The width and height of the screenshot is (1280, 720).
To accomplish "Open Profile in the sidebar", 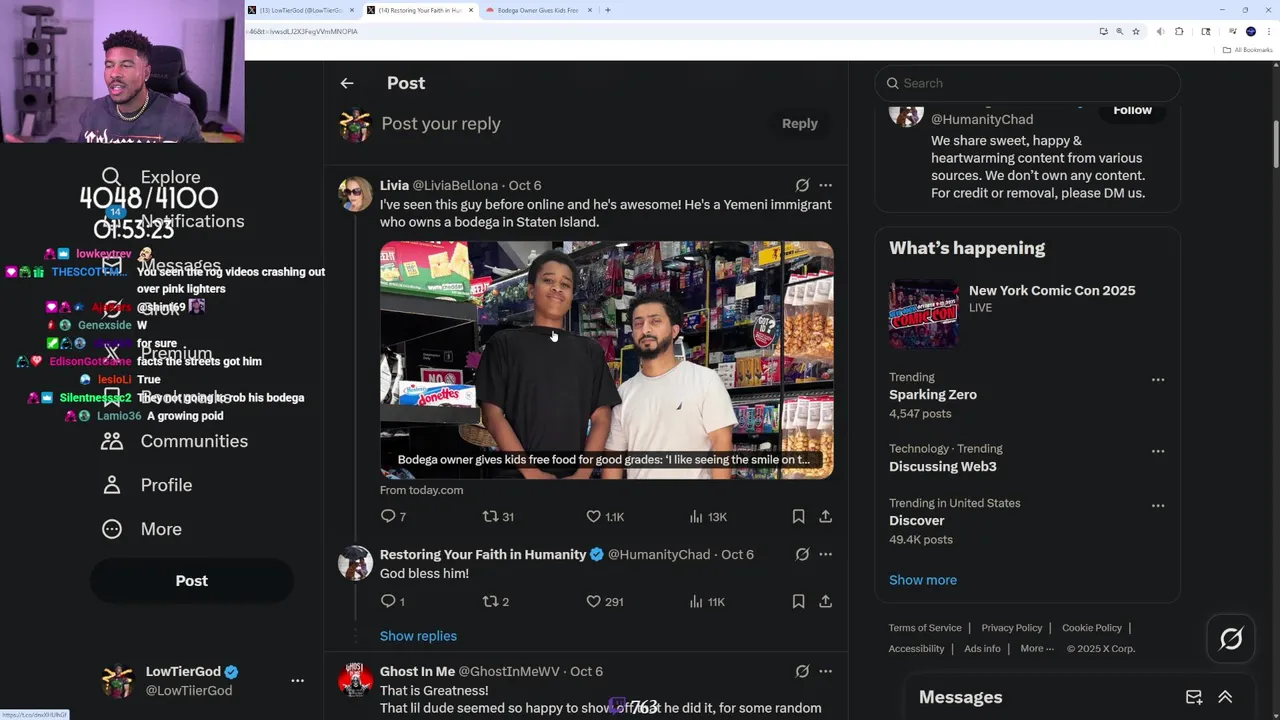I will pyautogui.click(x=146, y=485).
